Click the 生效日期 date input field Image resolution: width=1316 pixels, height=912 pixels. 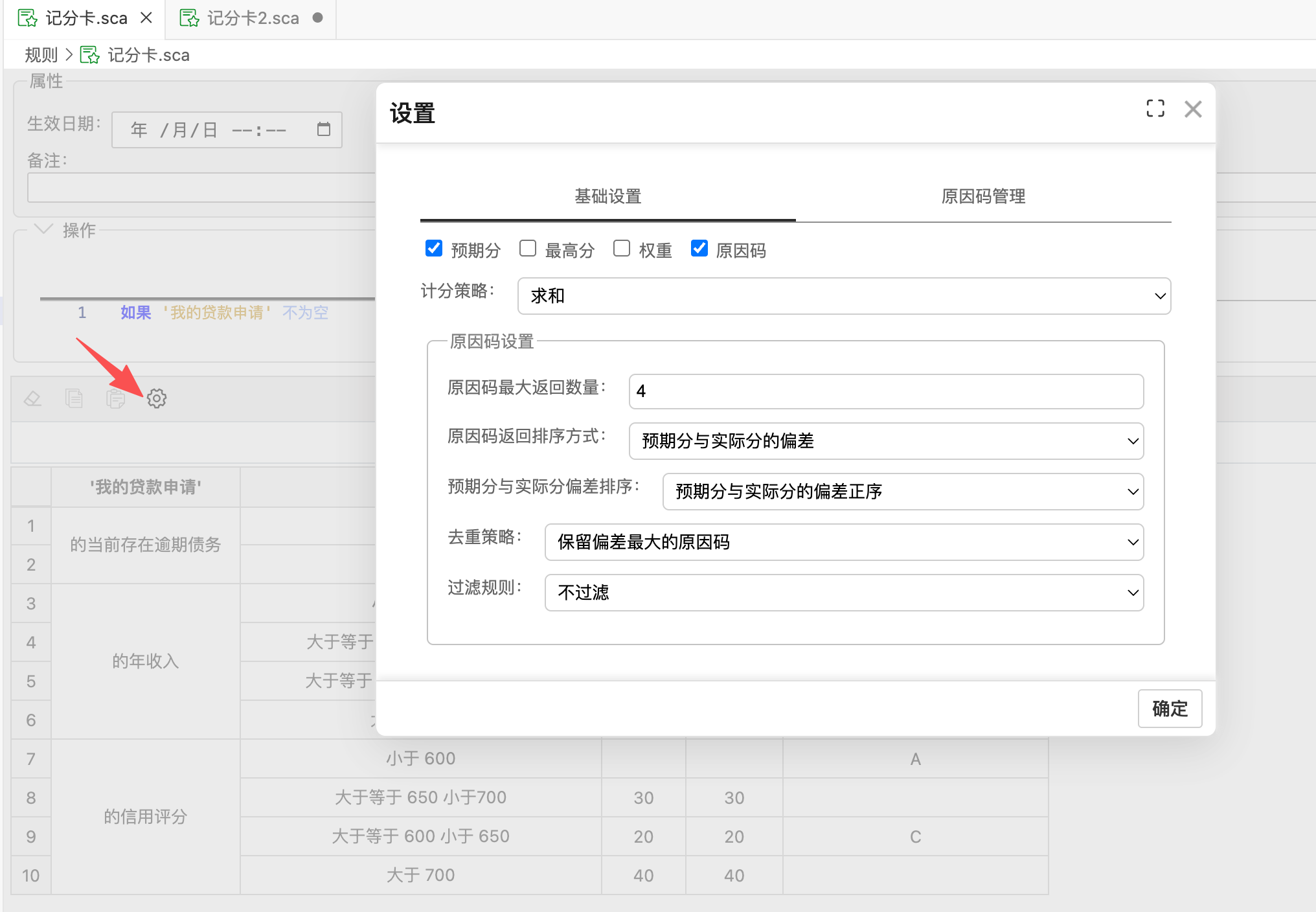click(227, 130)
